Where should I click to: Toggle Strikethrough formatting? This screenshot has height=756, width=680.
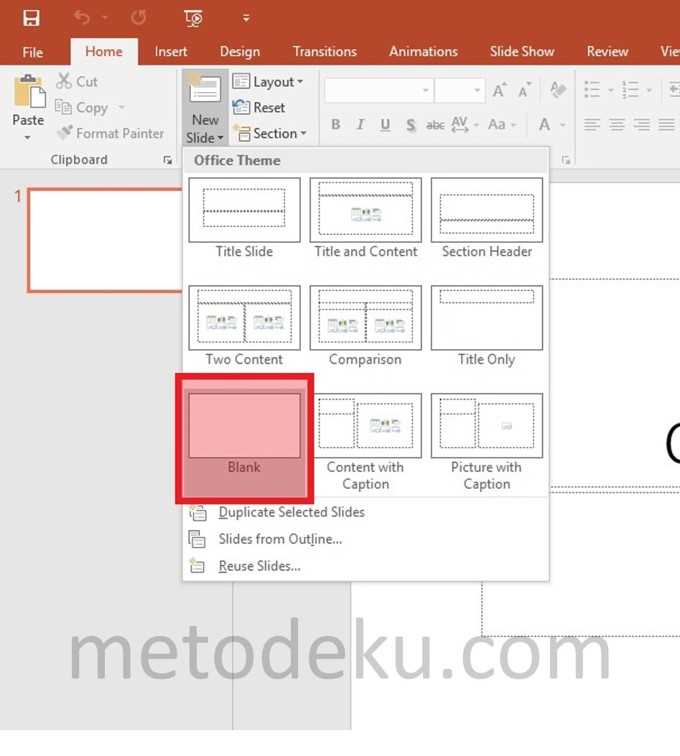(435, 125)
